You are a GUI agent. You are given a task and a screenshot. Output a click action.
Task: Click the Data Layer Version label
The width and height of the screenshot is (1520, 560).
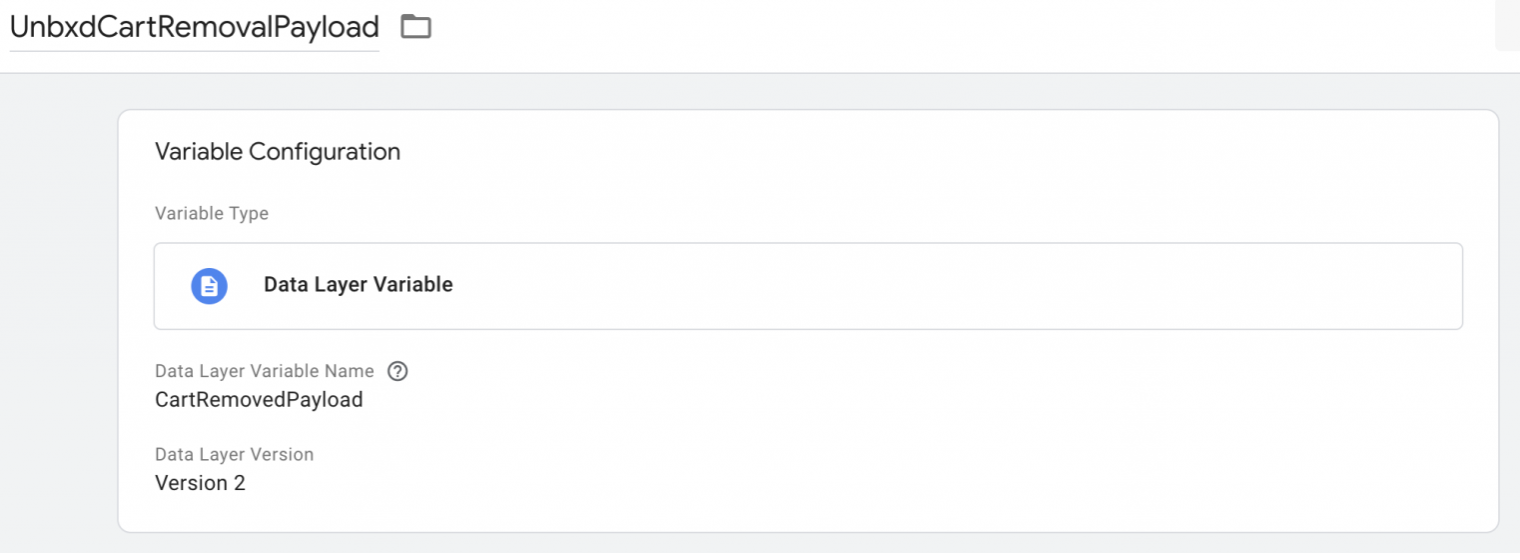(235, 454)
